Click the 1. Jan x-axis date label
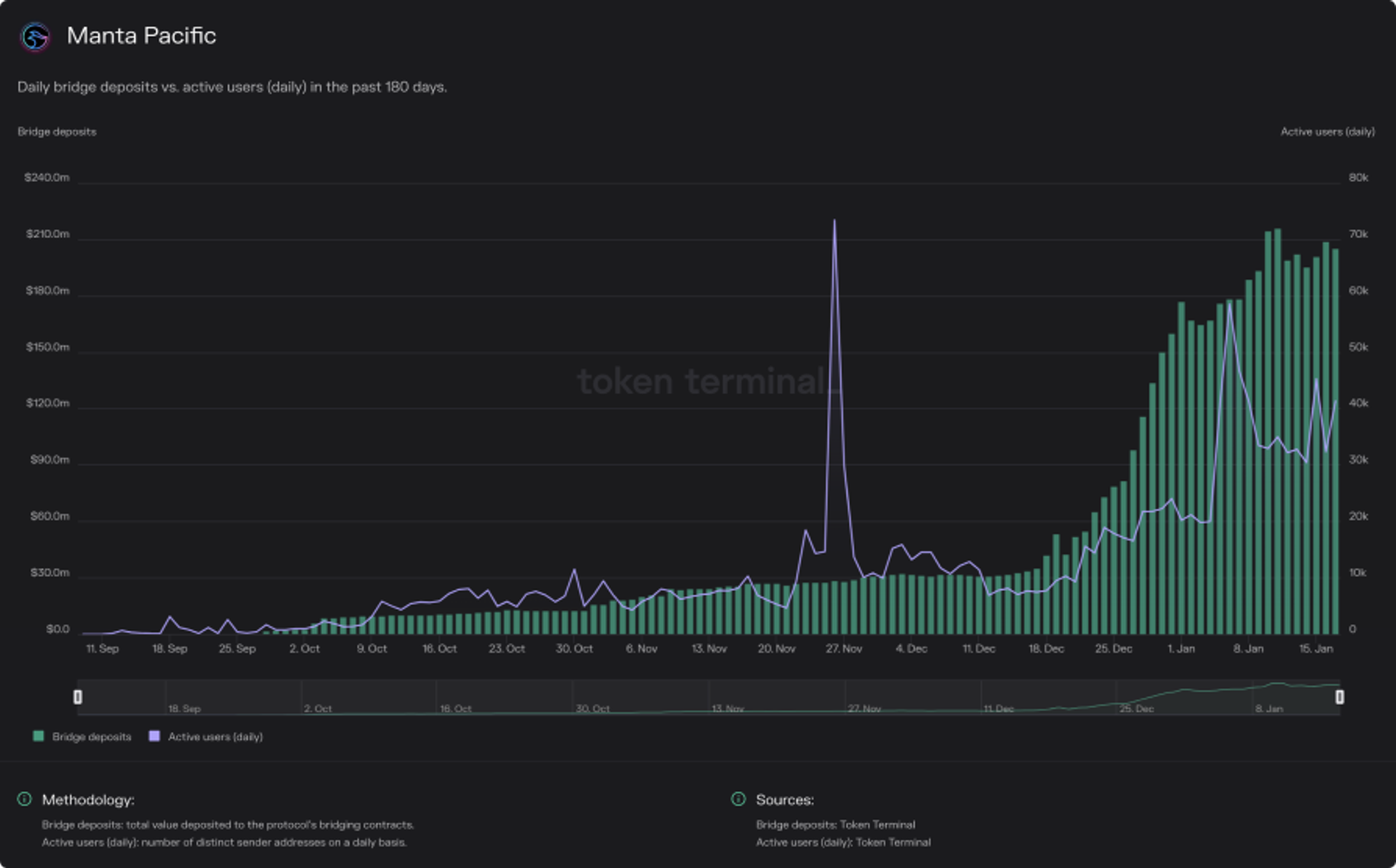This screenshot has width=1396, height=868. point(1181,648)
